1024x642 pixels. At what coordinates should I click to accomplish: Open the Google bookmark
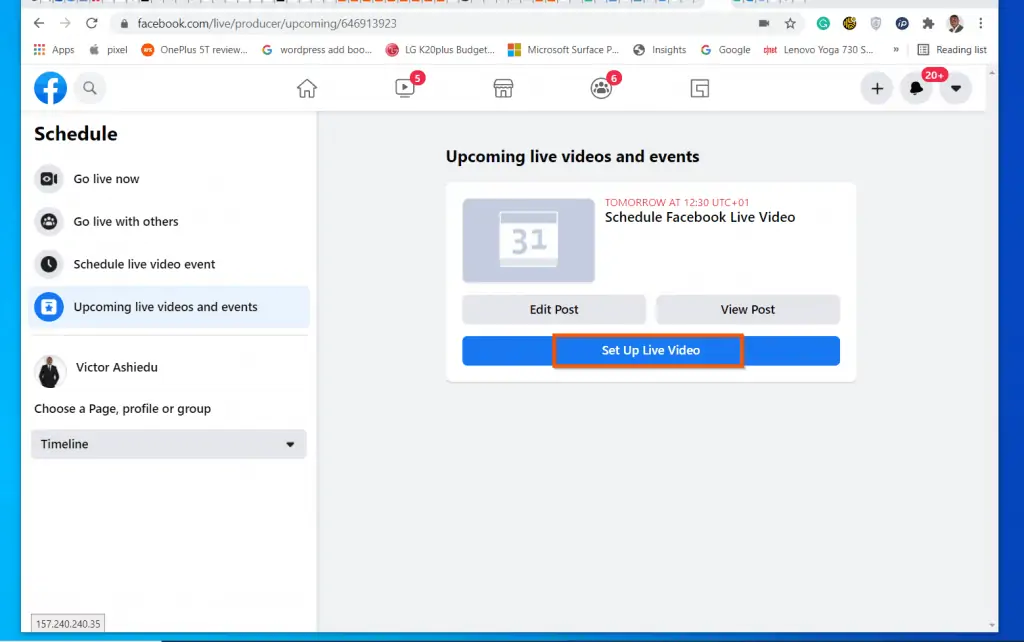(x=726, y=50)
